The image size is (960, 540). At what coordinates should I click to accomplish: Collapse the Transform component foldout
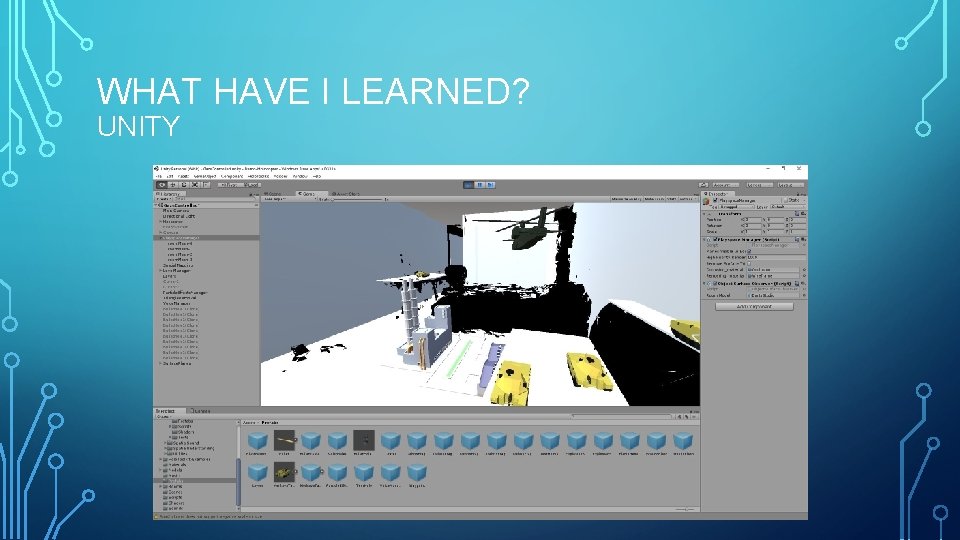(704, 214)
